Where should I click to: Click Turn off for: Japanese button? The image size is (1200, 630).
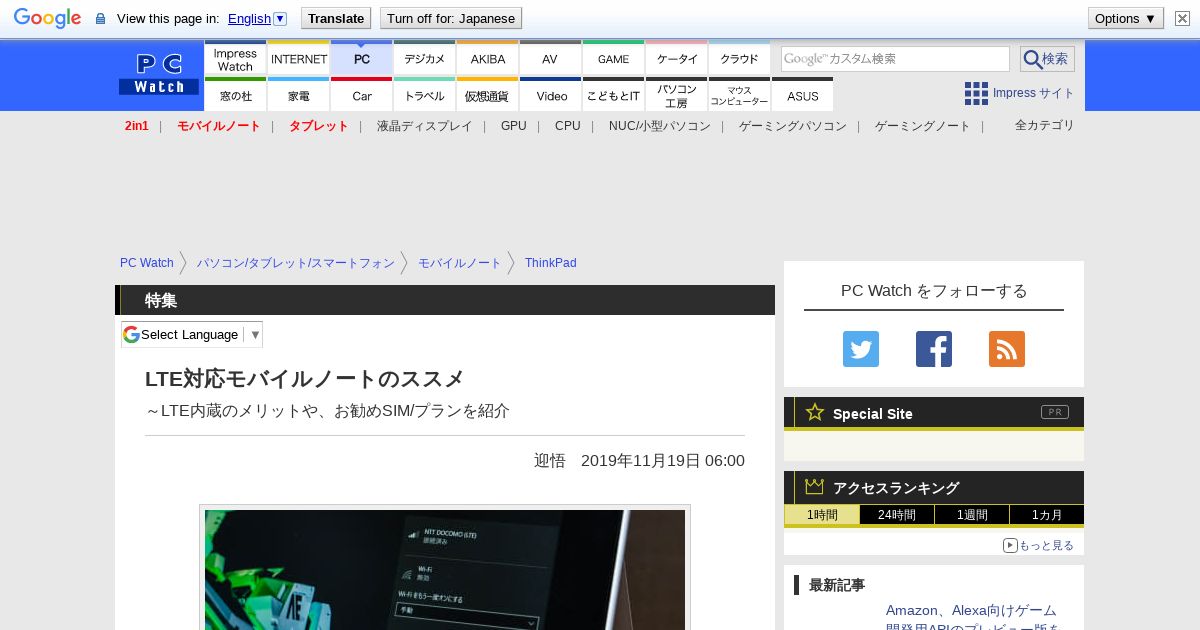[x=451, y=18]
